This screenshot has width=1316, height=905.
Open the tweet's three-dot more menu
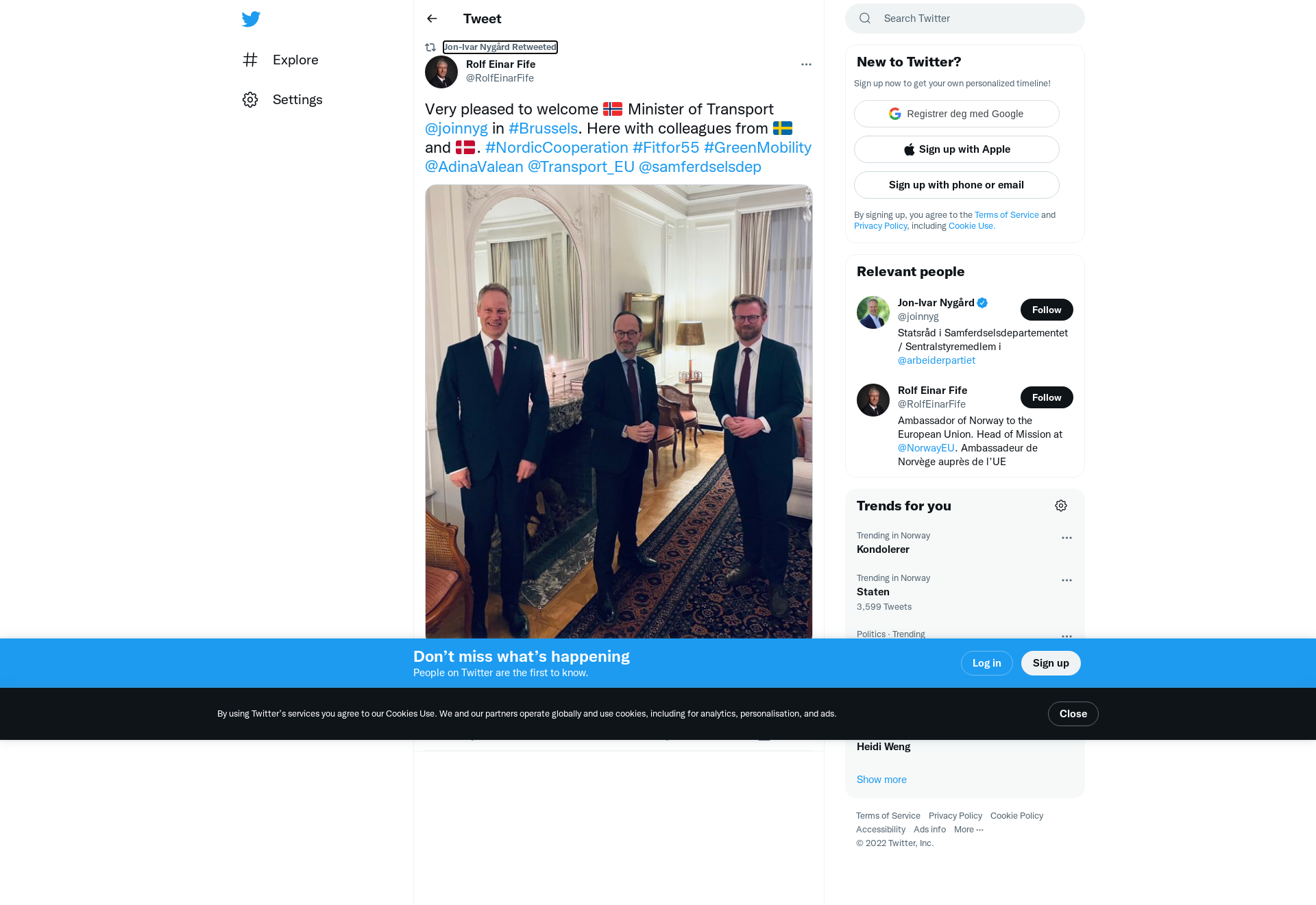click(806, 64)
